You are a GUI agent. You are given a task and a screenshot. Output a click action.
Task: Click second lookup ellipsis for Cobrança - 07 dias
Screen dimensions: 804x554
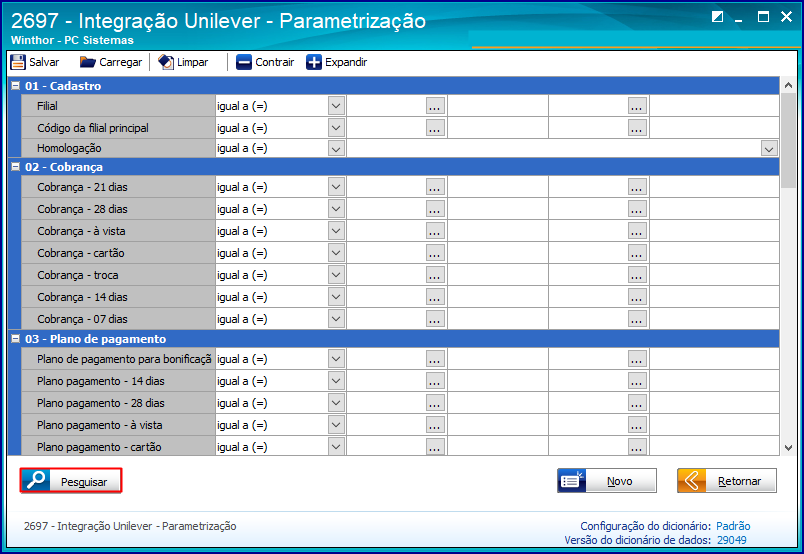[637, 319]
